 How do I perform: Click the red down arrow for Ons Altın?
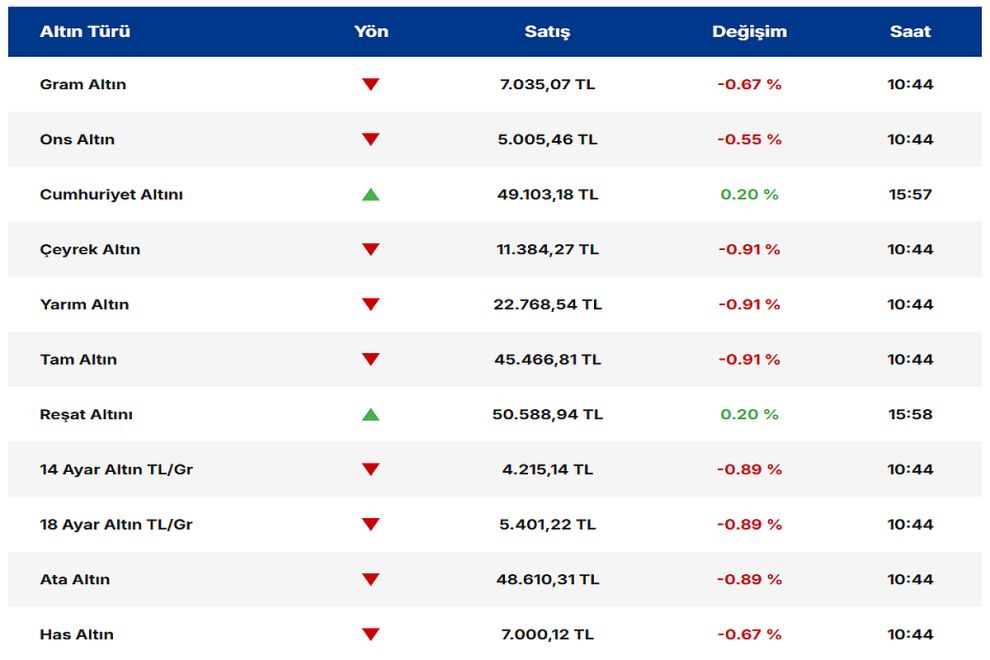pos(371,140)
